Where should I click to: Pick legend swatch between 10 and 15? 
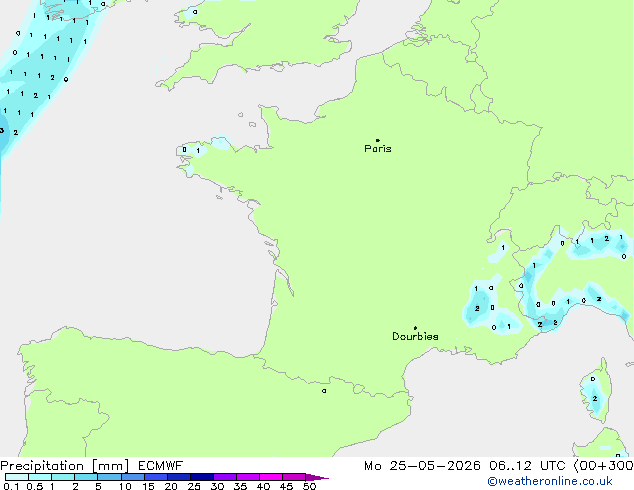(132, 477)
